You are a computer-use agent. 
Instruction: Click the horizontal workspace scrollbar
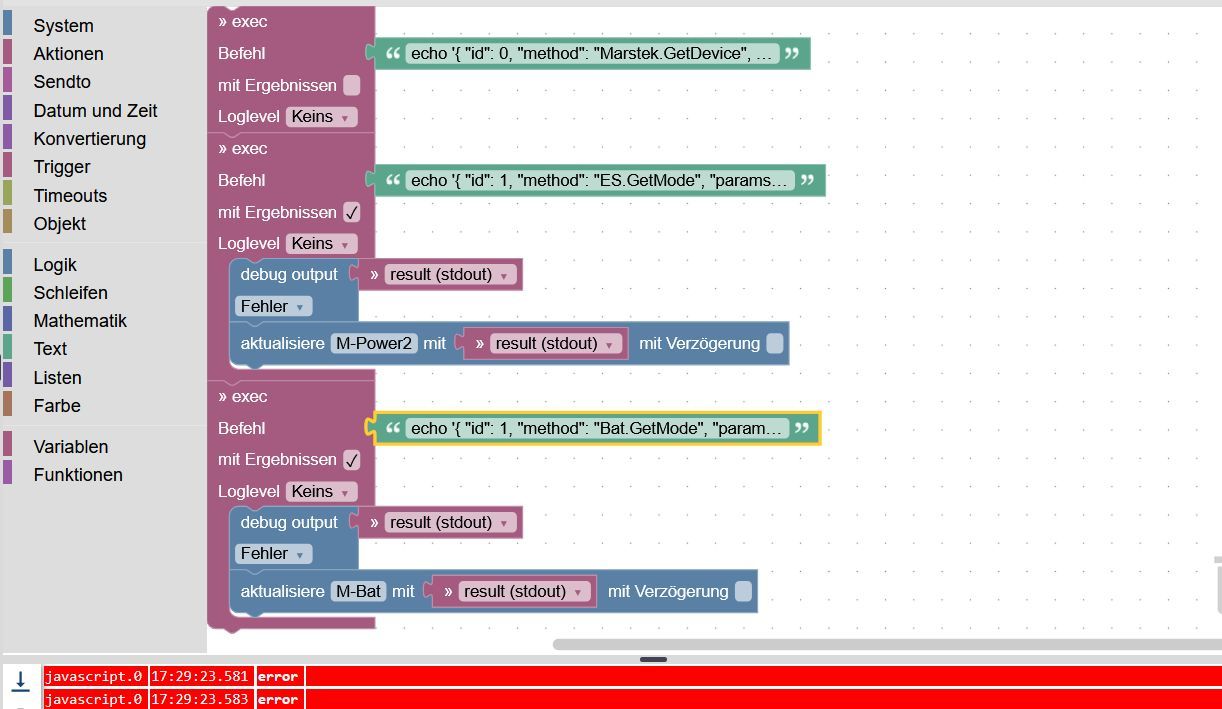(x=886, y=644)
